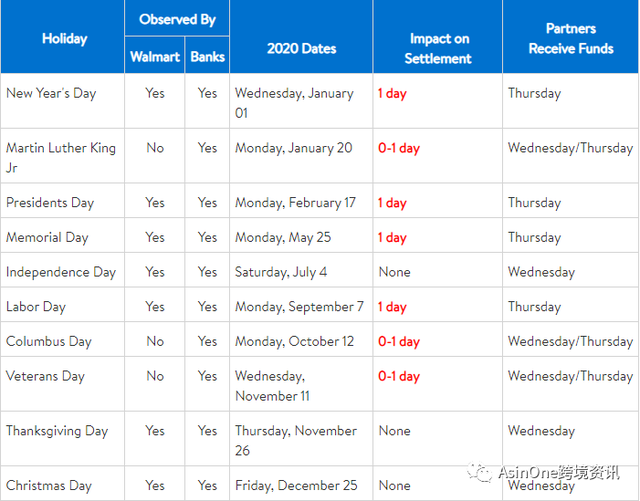Click the AsinOne watermark text
Image resolution: width=640 pixels, height=501 pixels.
(x=565, y=471)
